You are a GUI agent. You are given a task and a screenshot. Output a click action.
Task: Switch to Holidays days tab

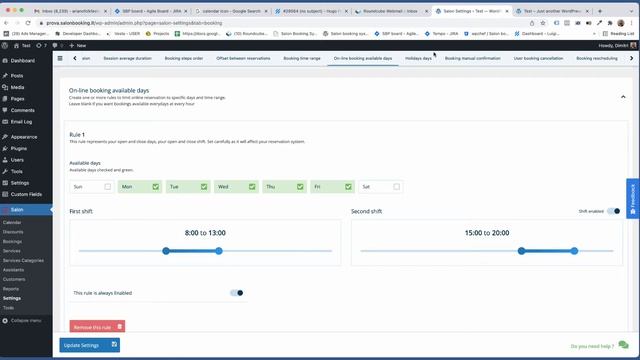click(418, 58)
